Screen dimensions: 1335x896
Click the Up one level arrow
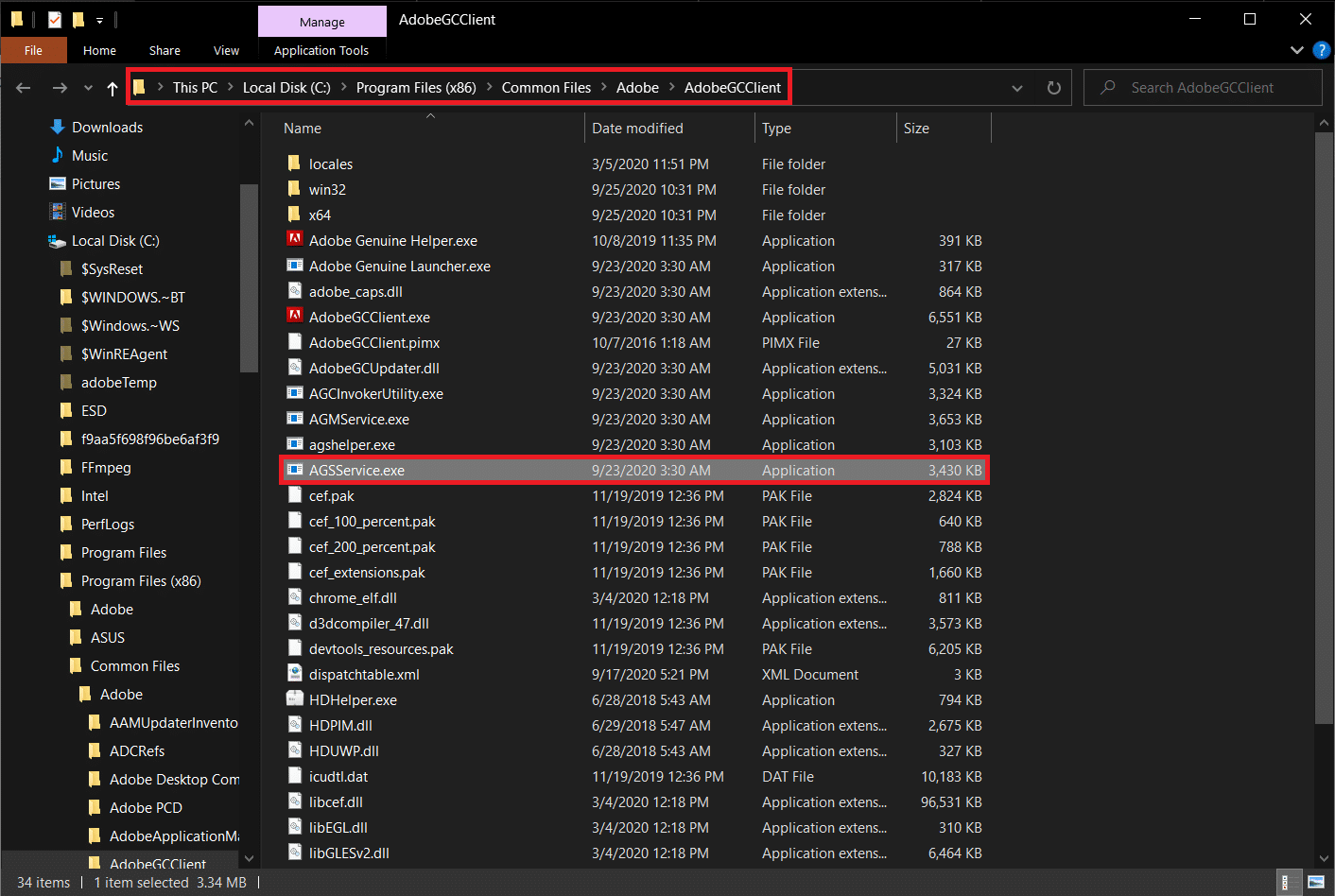pos(113,88)
